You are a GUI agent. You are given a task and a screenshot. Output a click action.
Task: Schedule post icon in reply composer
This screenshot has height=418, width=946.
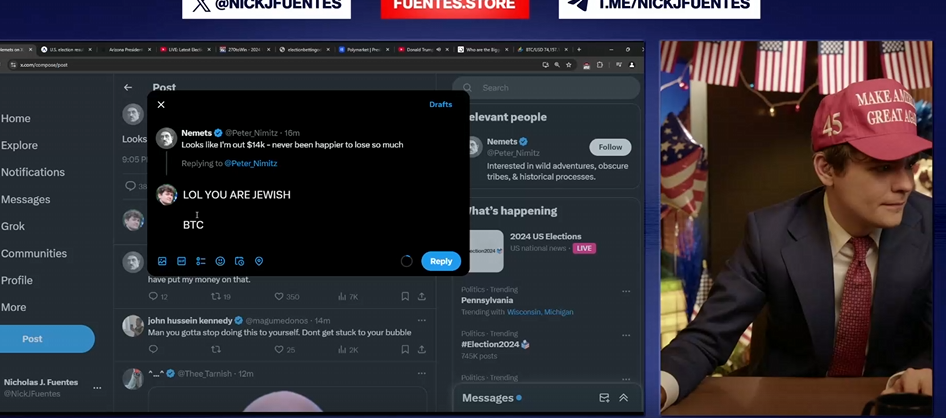tap(240, 261)
